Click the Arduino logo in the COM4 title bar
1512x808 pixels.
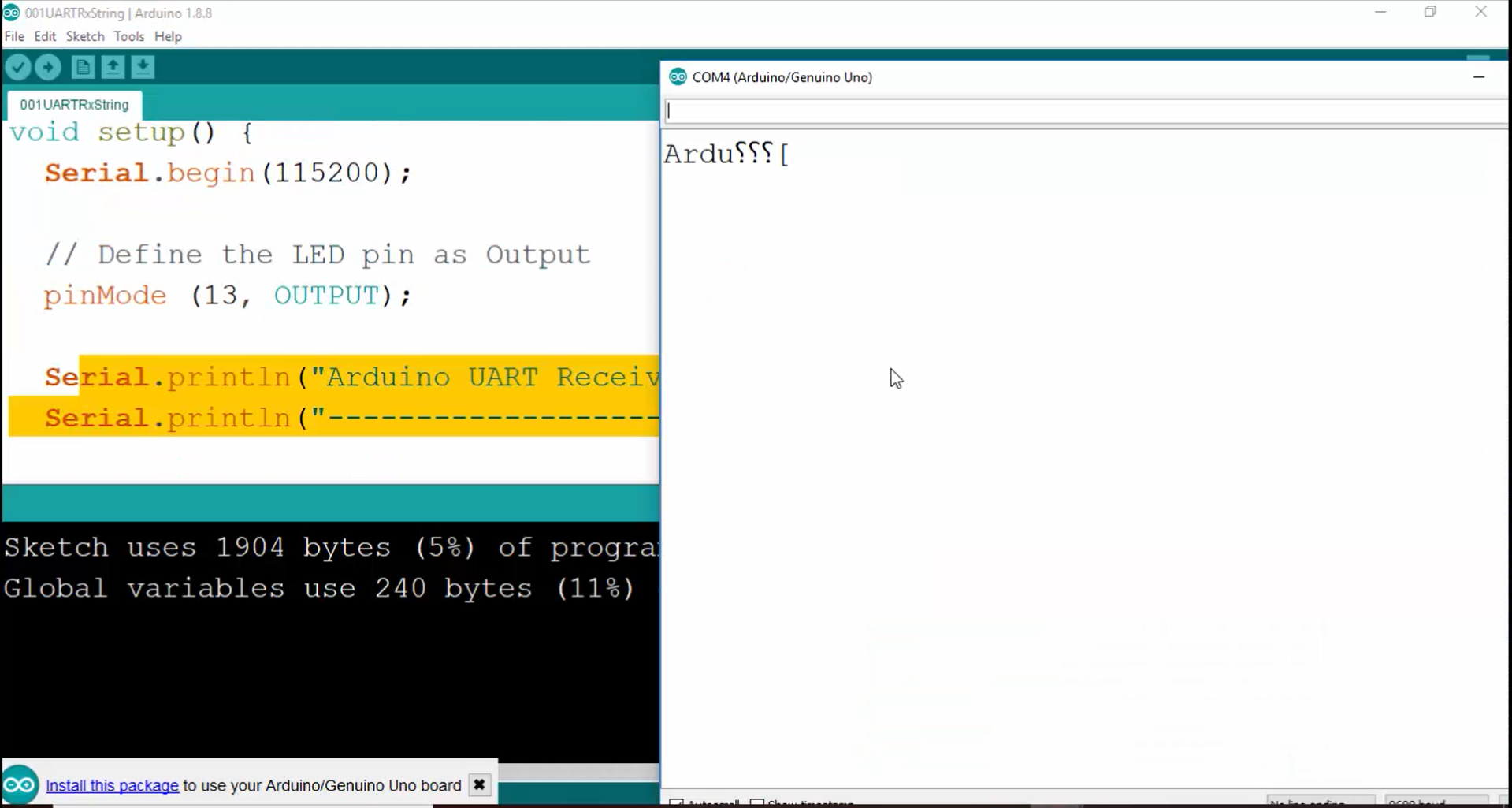coord(678,77)
